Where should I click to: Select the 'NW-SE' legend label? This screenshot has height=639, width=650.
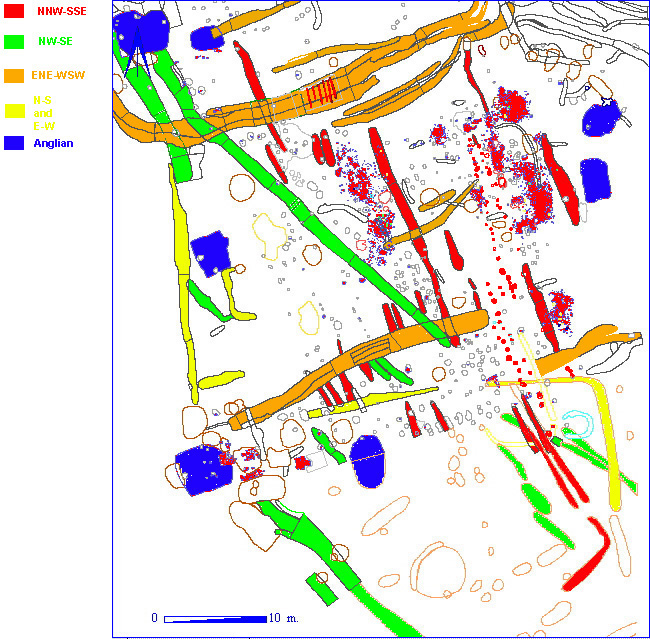tap(55, 41)
